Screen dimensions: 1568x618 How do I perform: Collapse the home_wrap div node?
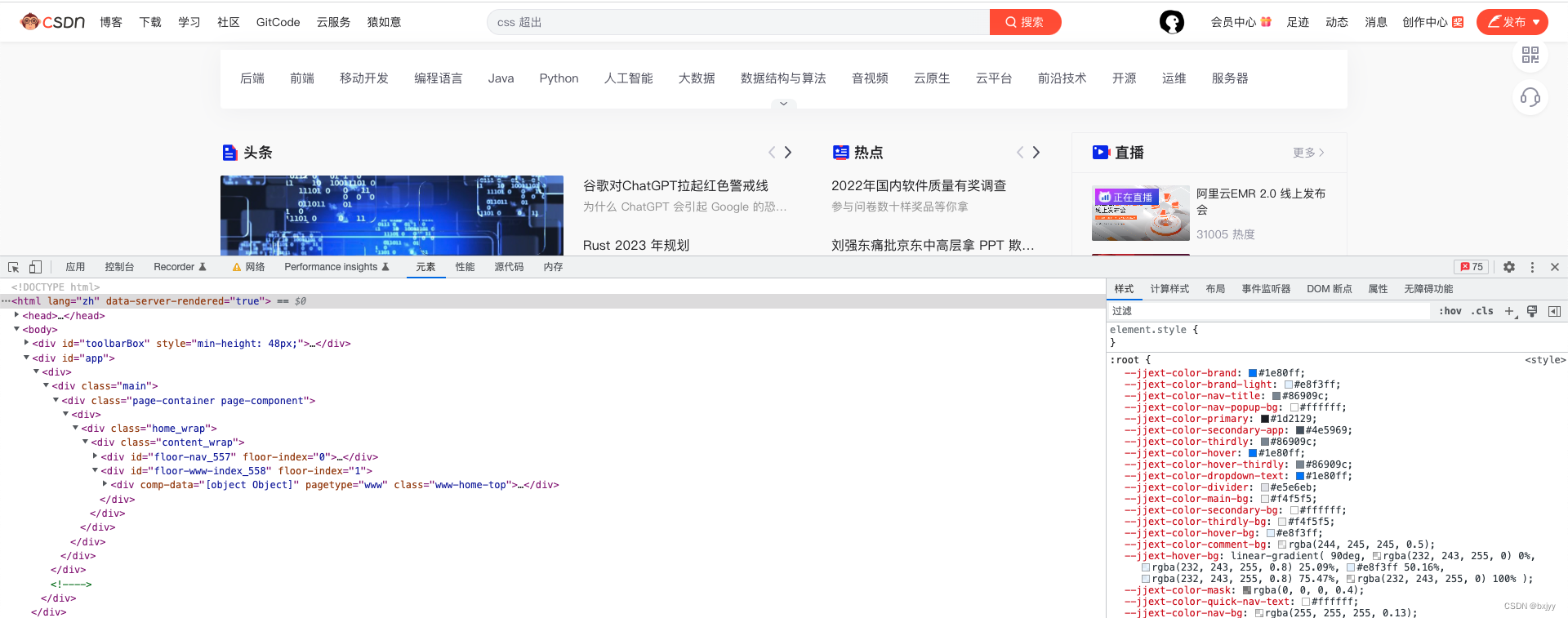click(x=75, y=428)
